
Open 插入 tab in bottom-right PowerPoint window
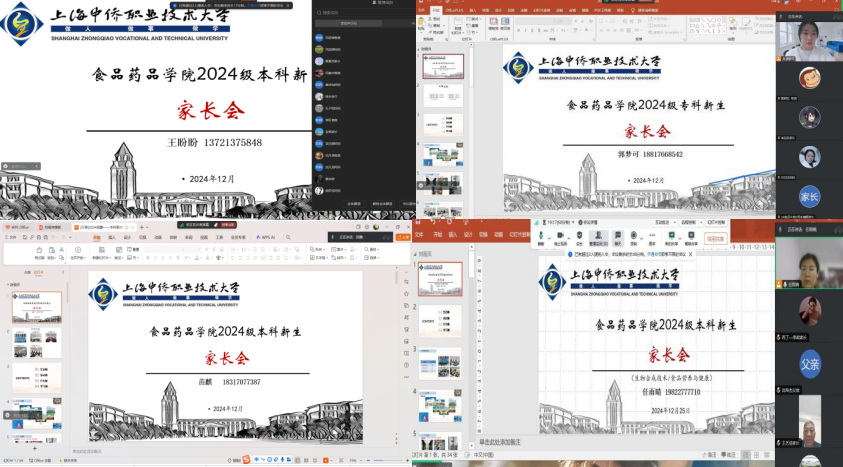(453, 234)
